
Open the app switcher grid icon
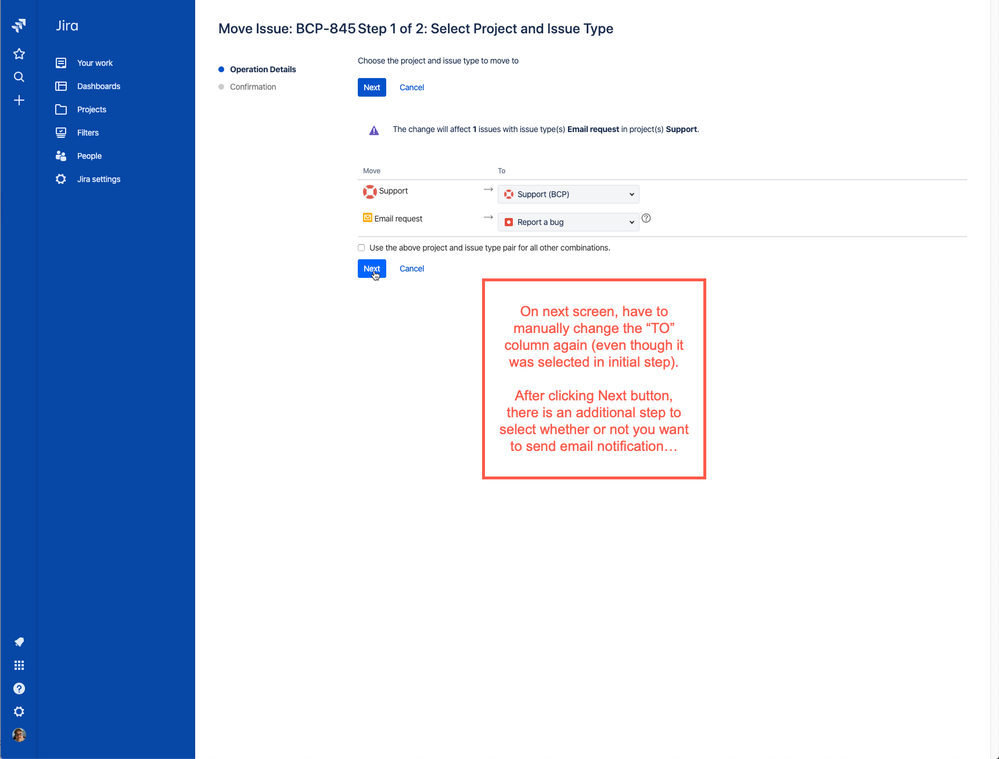(19, 665)
